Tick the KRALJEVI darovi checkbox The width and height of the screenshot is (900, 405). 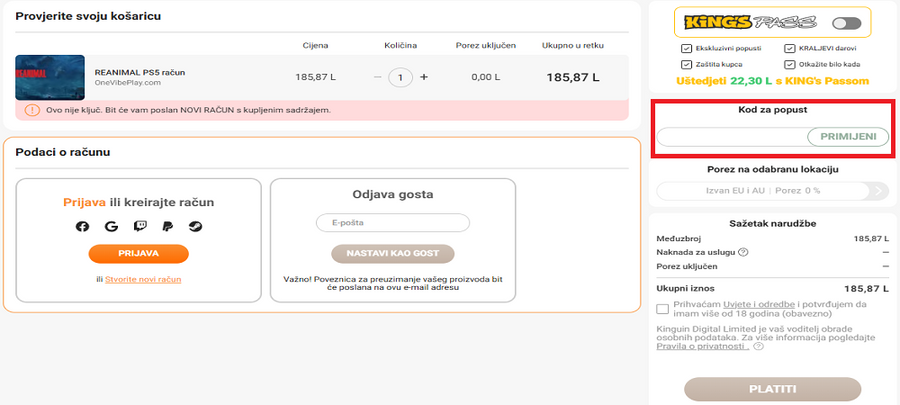pos(789,49)
